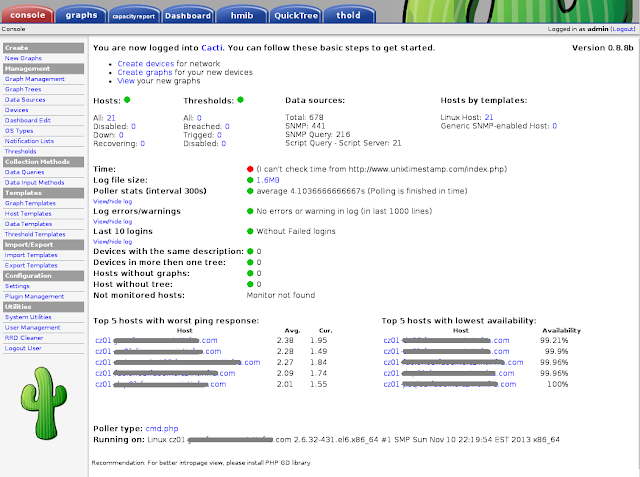The image size is (640, 477).
Task: Click the View link for new graphs
Action: click(x=126, y=81)
